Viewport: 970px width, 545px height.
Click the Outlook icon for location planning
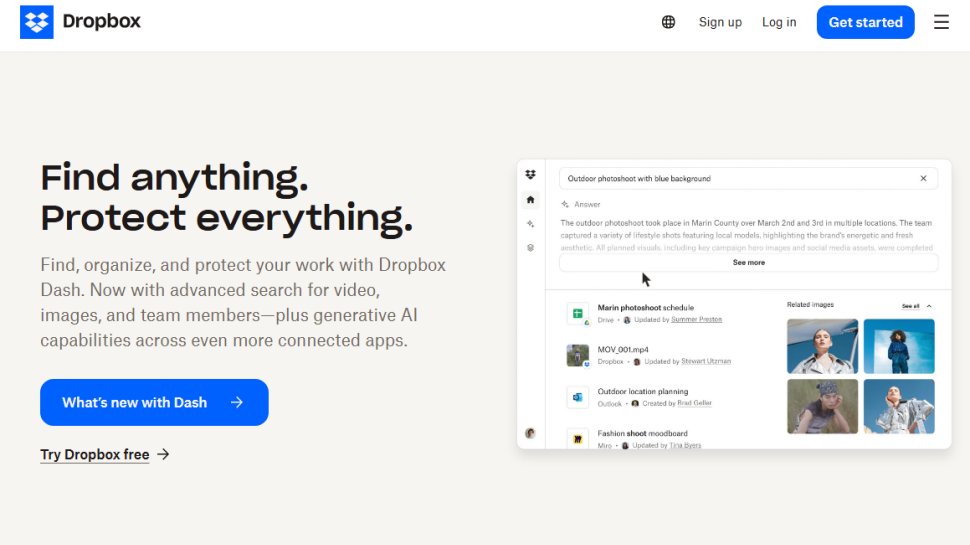click(577, 397)
